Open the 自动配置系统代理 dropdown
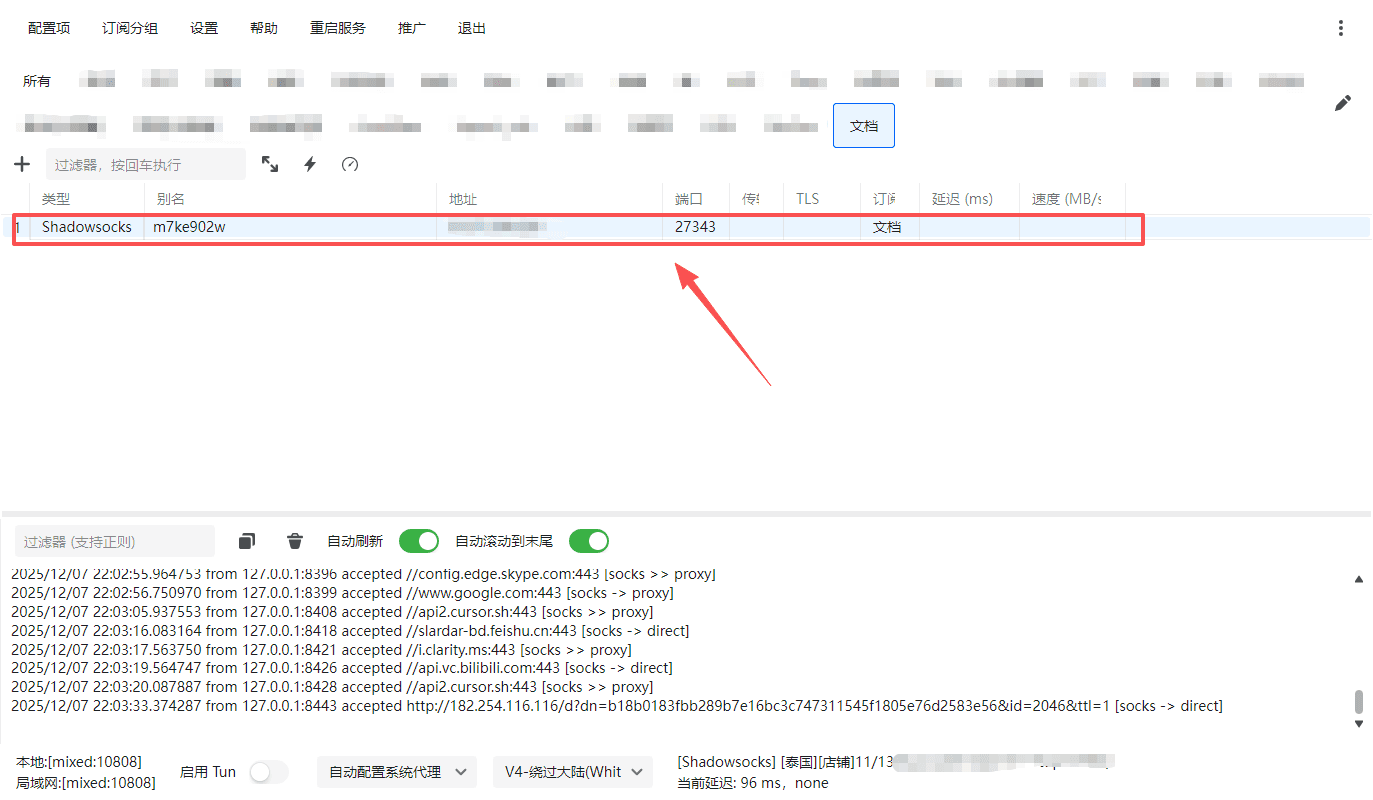1373x800 pixels. click(x=397, y=772)
